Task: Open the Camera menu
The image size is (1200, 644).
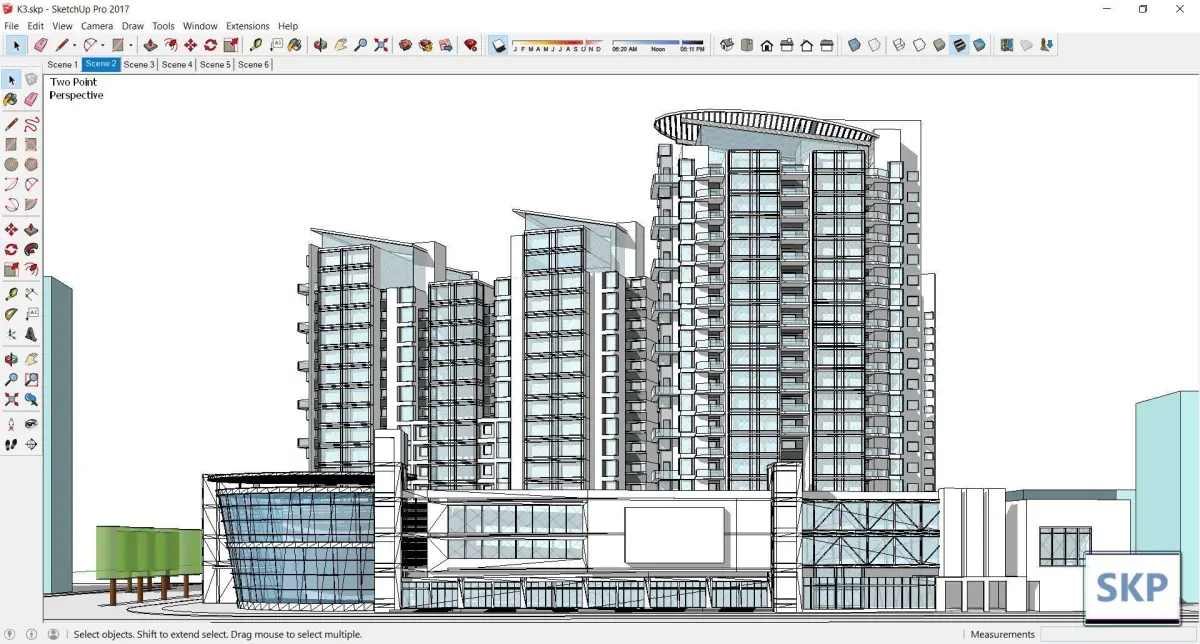Action: coord(97,26)
